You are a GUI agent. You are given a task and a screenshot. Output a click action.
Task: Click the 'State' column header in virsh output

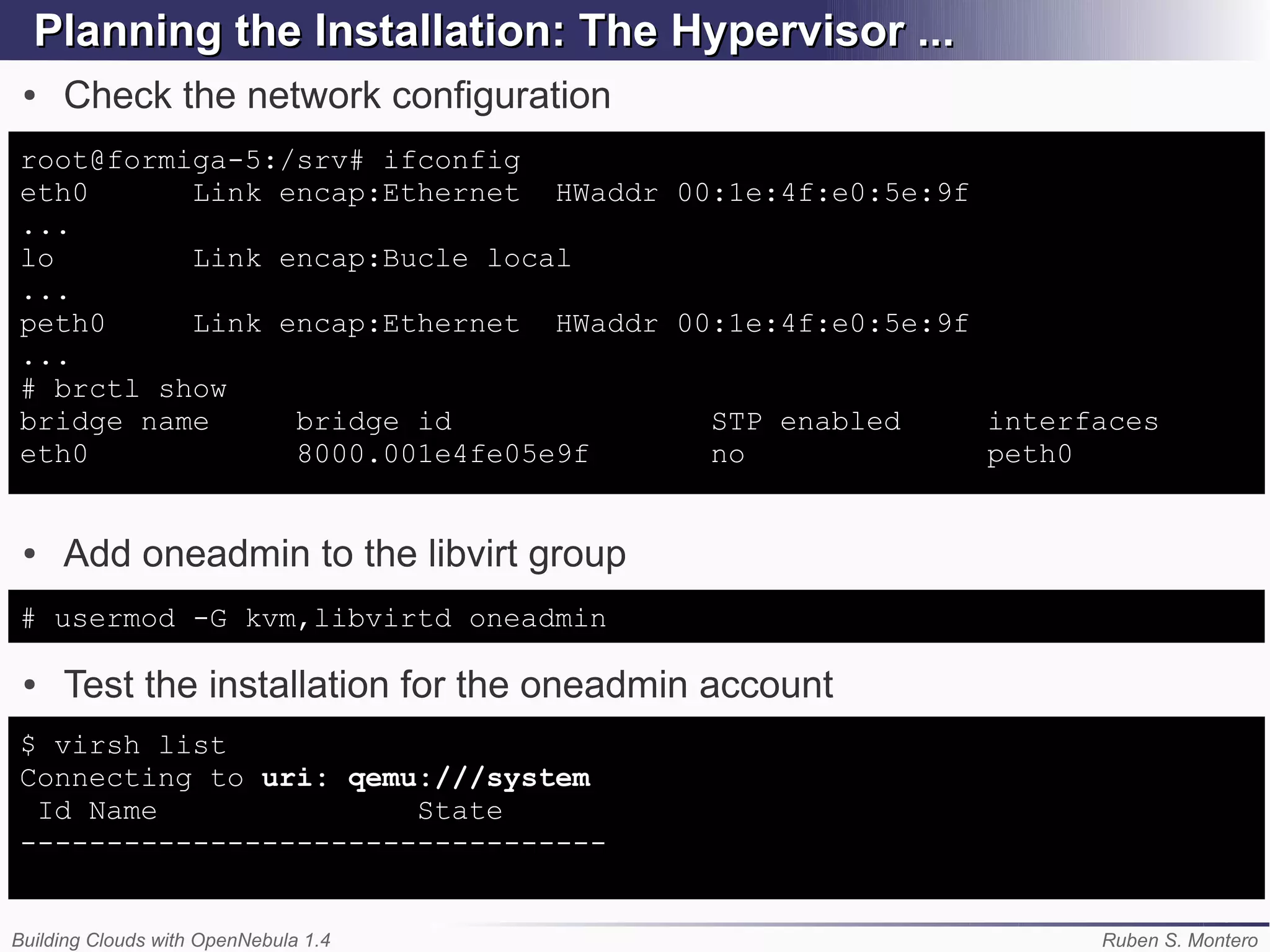pyautogui.click(x=460, y=811)
